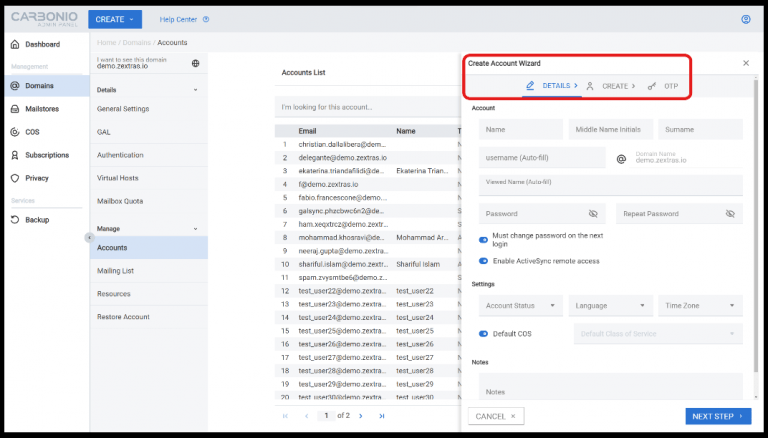768x438 pixels.
Task: Click the globe icon beside domain name
Action: tap(195, 63)
